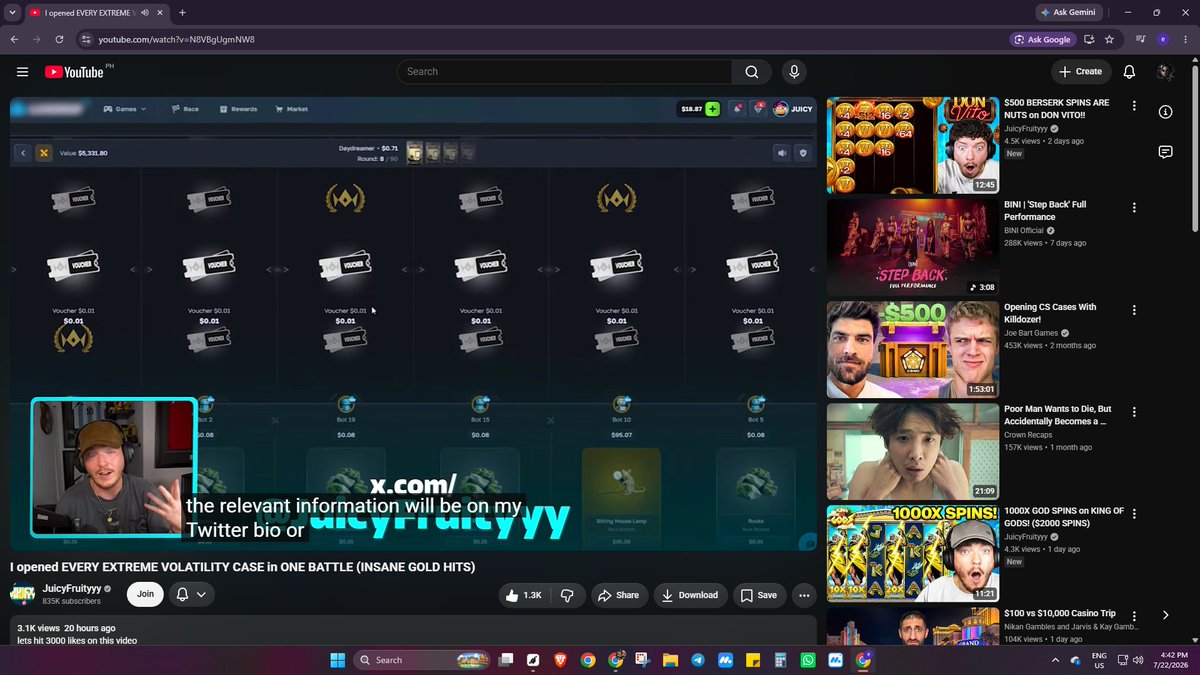Bookmark this page with the star icon
Image resolution: width=1200 pixels, height=675 pixels.
[1109, 40]
